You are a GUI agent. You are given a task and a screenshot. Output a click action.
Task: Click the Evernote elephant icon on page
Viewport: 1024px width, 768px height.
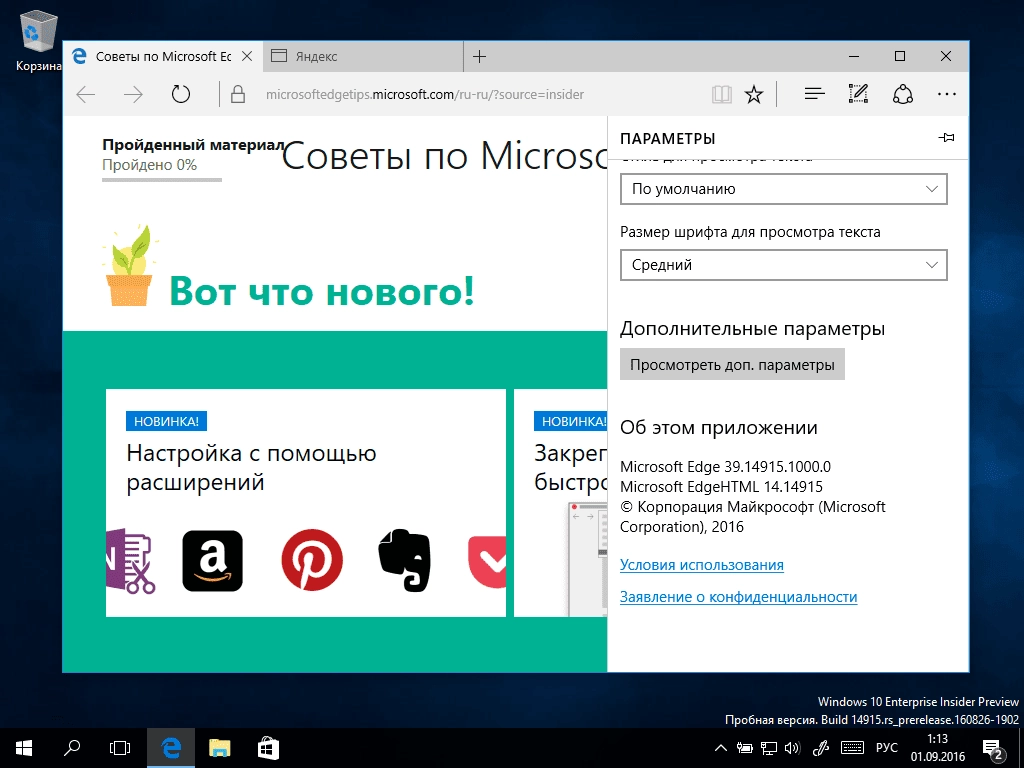pos(405,560)
